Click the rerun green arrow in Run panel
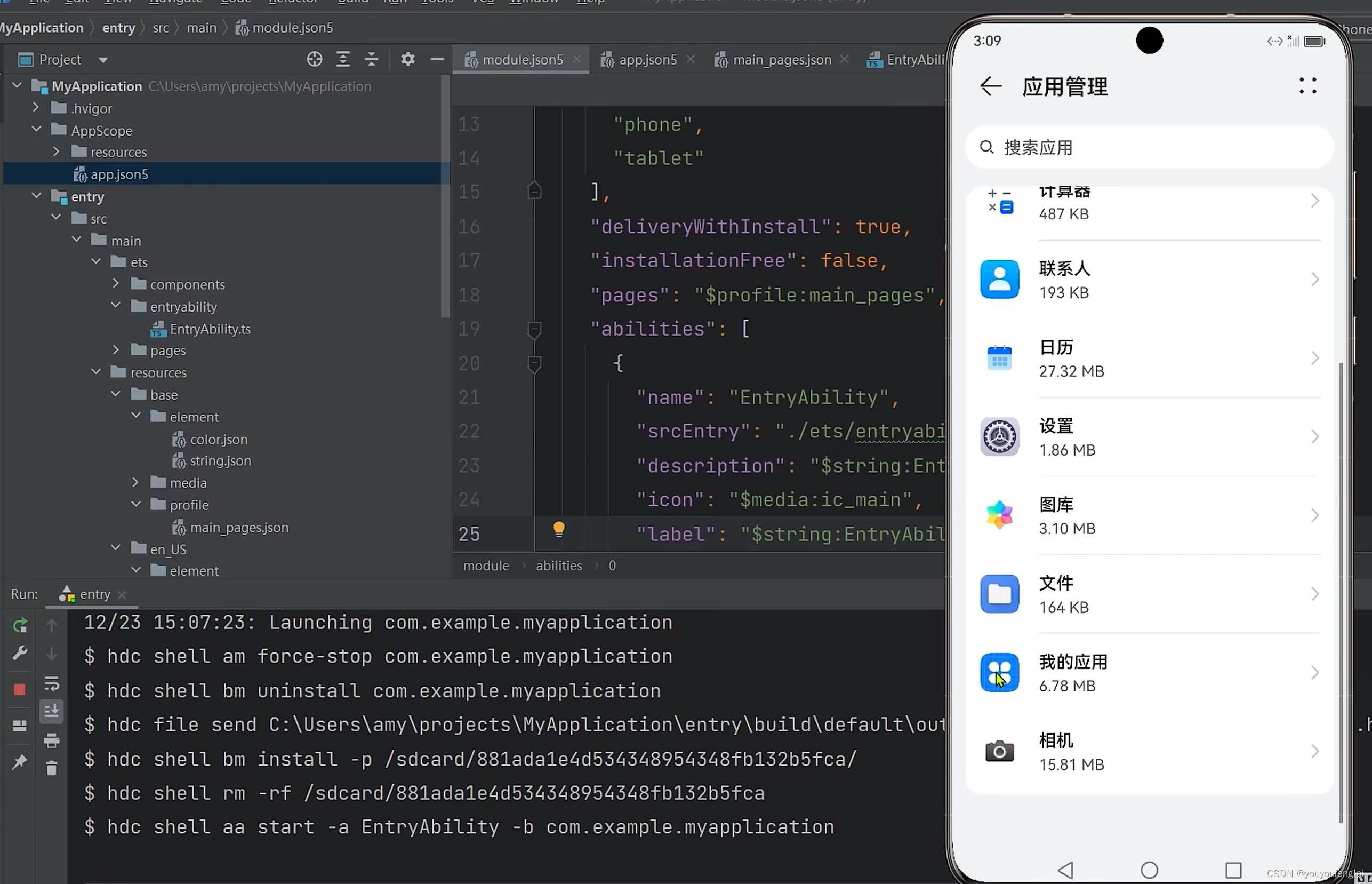1372x884 pixels. [20, 625]
